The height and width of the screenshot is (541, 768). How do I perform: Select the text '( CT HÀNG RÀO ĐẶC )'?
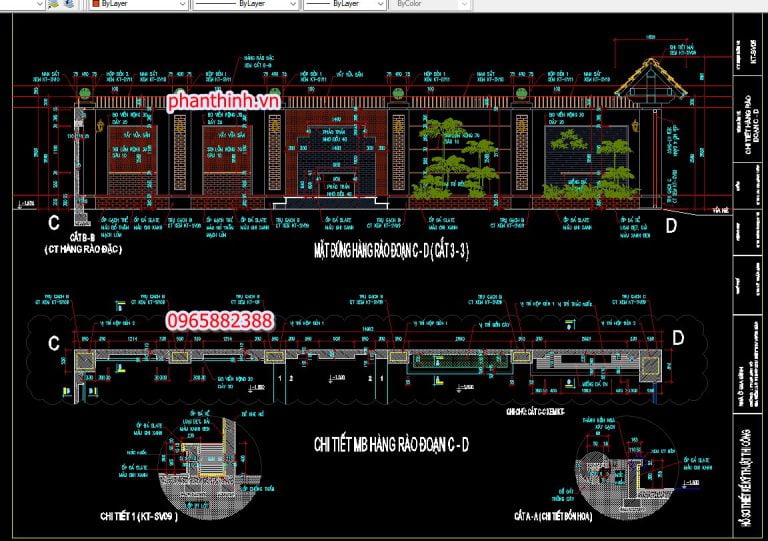83,249
